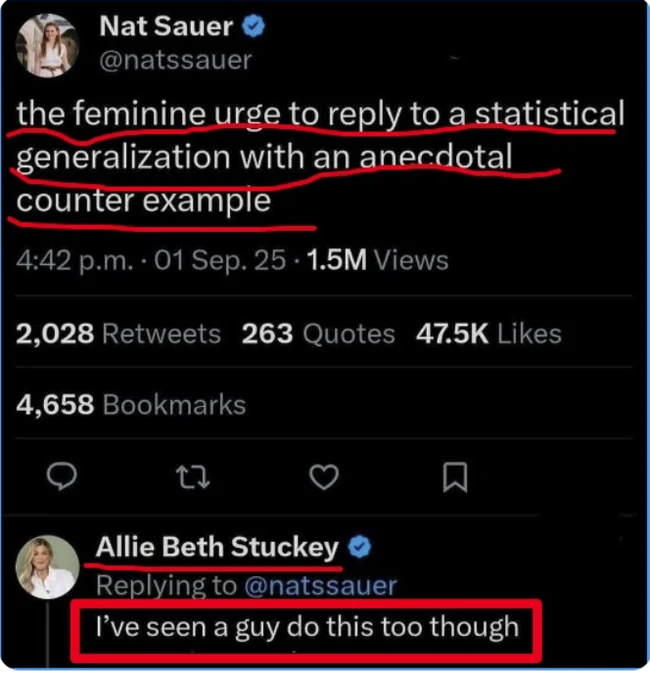Screen dimensions: 650x678
Task: Click the reply speech bubble icon
Action: 62,476
